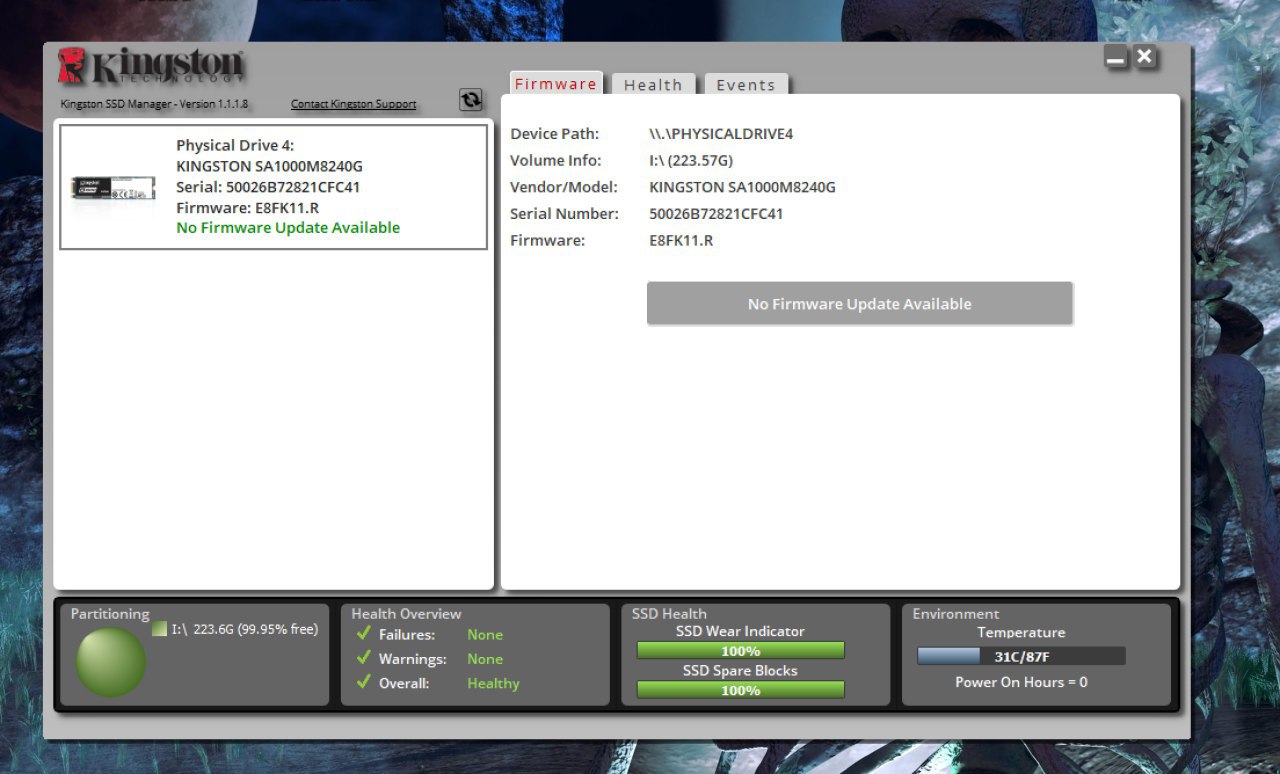Viewport: 1280px width, 774px height.
Task: Click the 'SSD Wear Indicator' label
Action: coord(740,631)
